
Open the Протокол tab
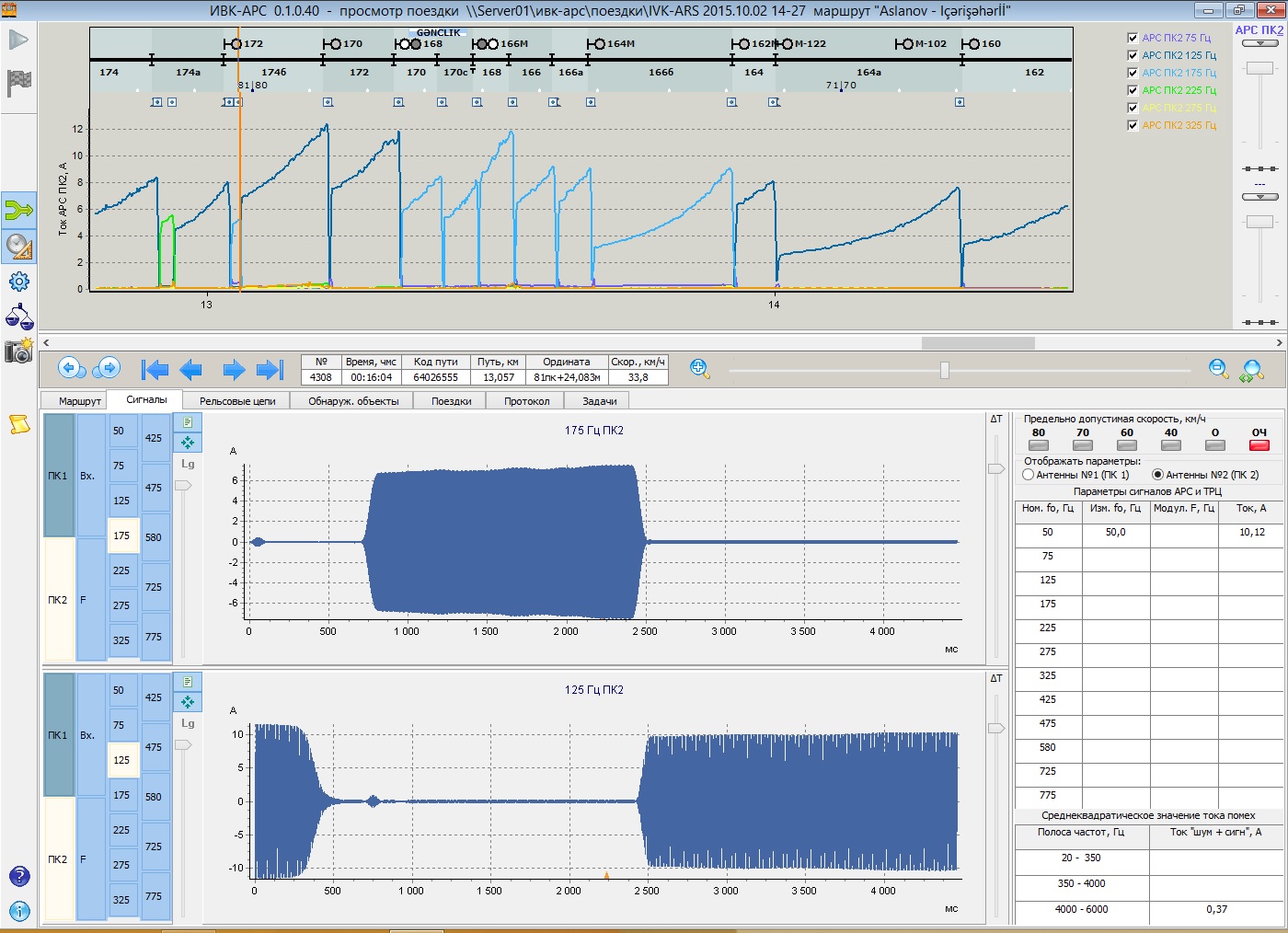click(526, 401)
